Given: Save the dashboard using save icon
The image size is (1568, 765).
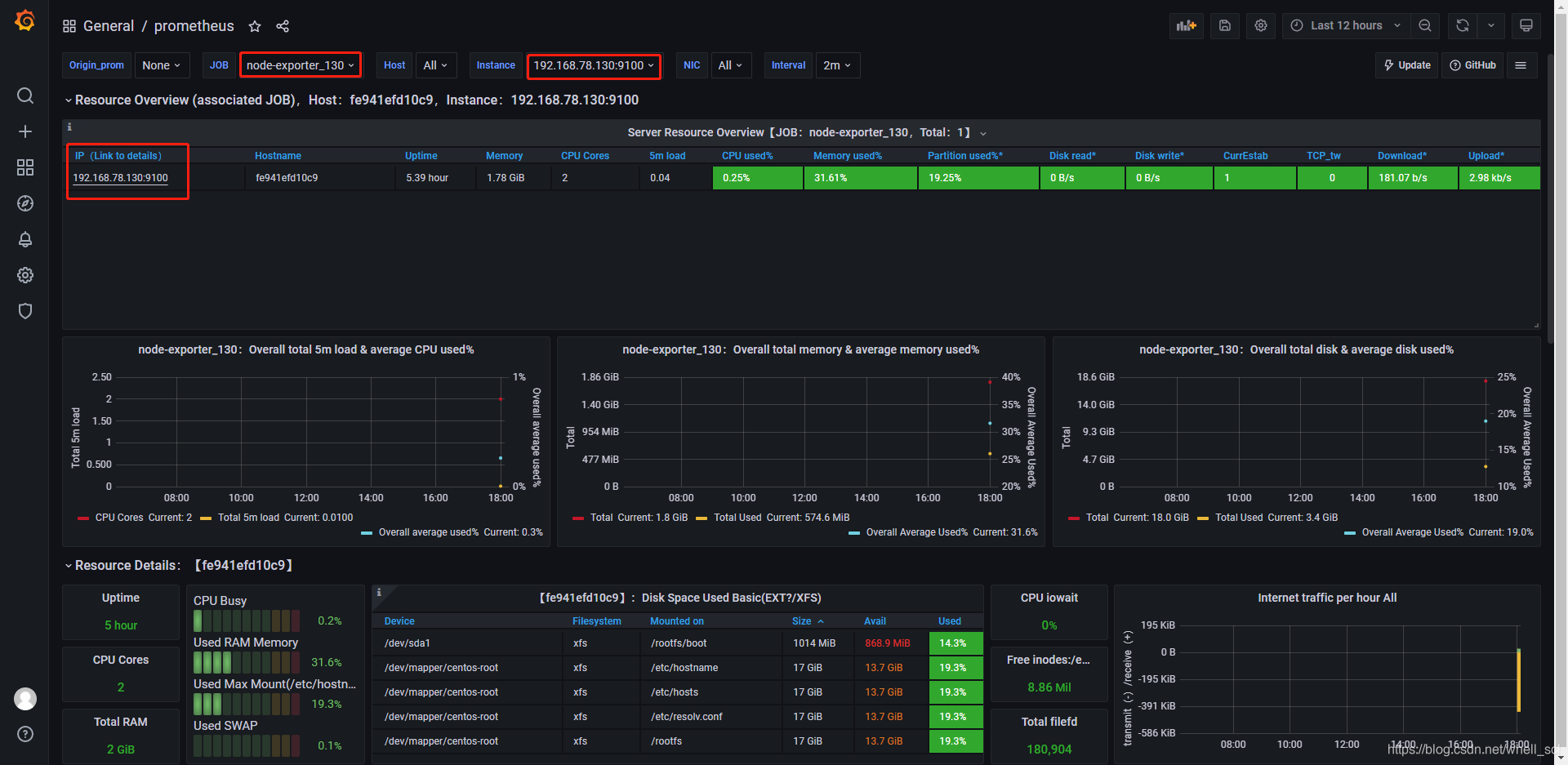Looking at the screenshot, I should tap(1225, 25).
